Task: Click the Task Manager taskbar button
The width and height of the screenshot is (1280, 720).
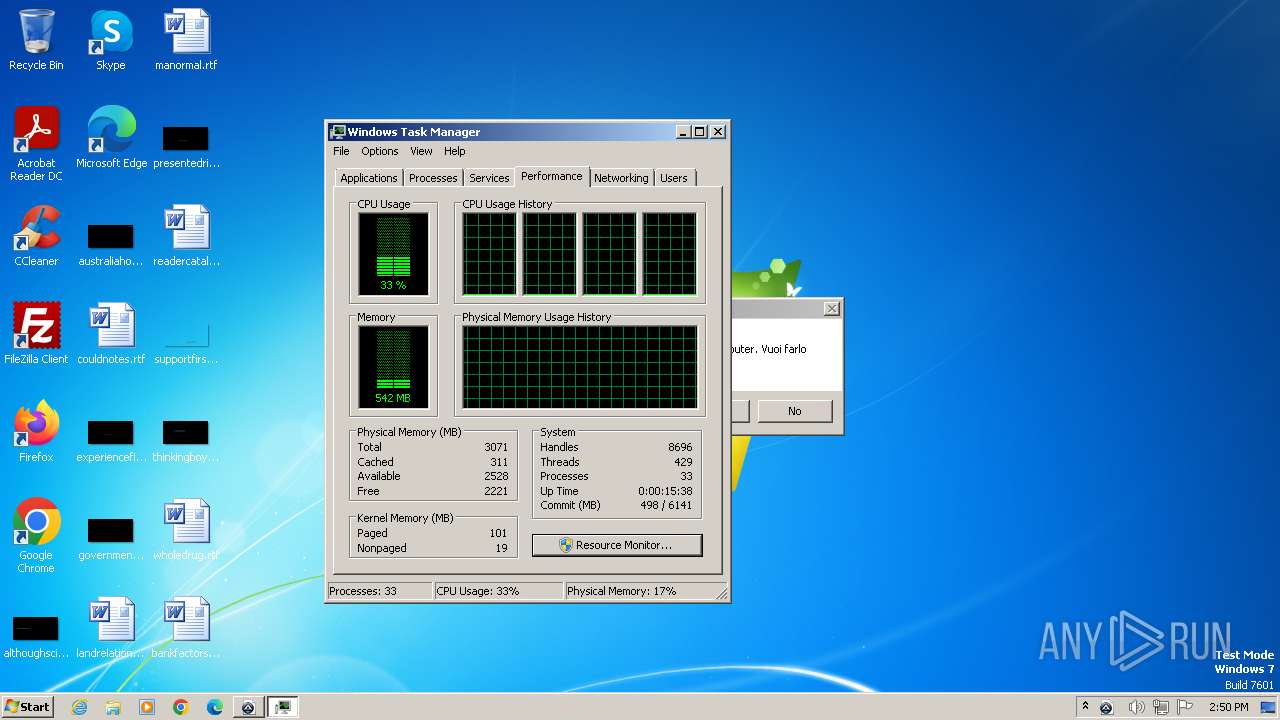Action: [282, 707]
